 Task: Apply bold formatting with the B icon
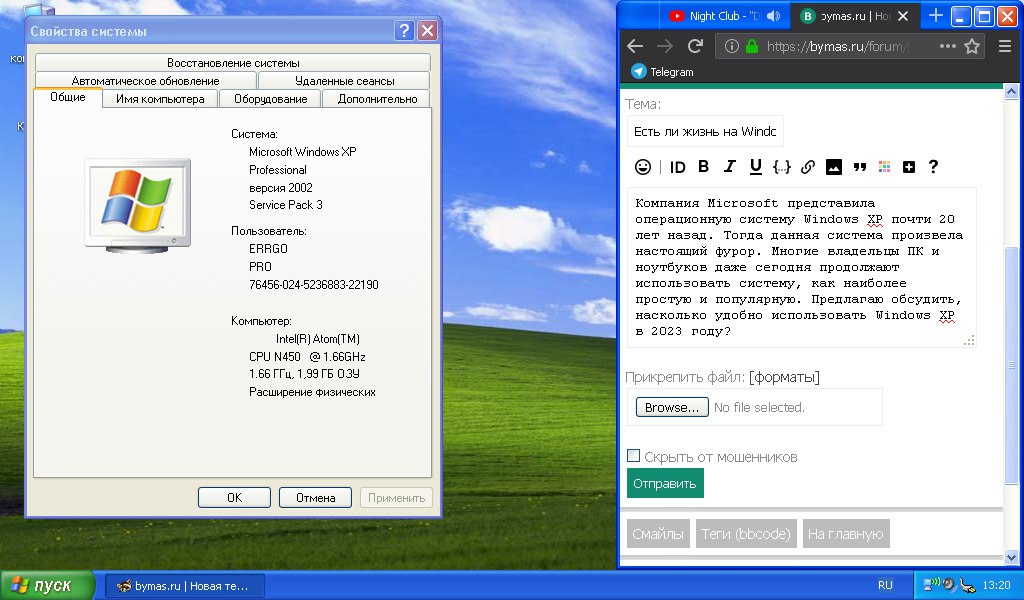(703, 167)
